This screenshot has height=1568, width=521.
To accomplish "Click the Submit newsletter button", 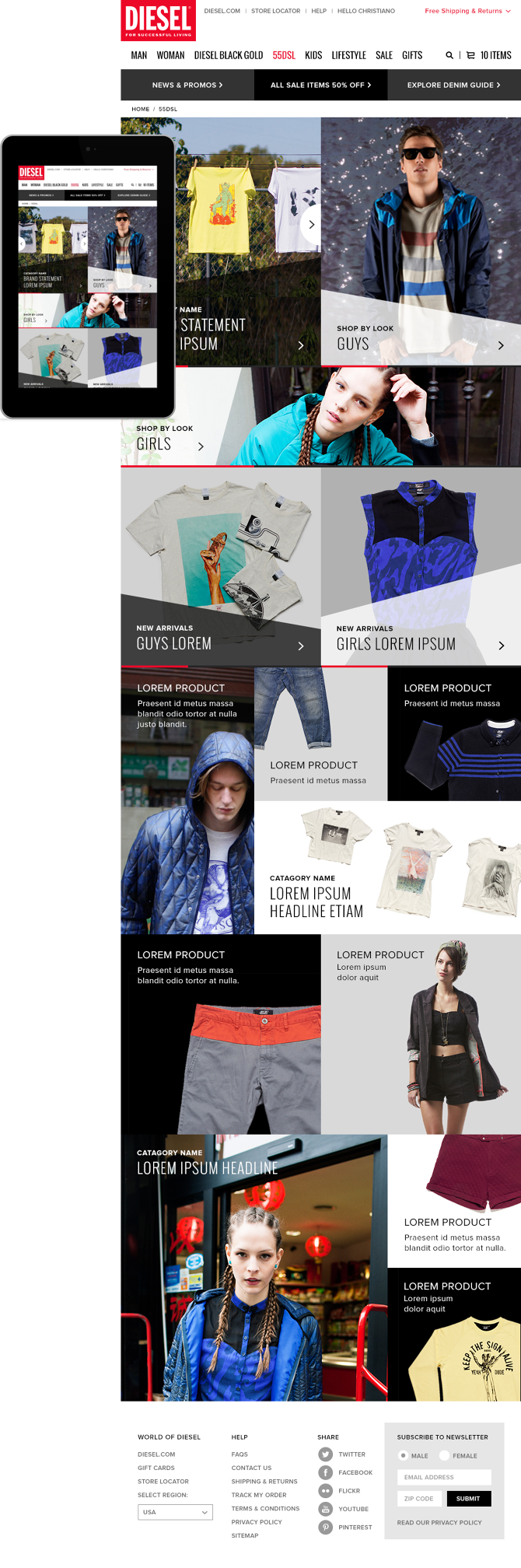I will click(468, 1498).
